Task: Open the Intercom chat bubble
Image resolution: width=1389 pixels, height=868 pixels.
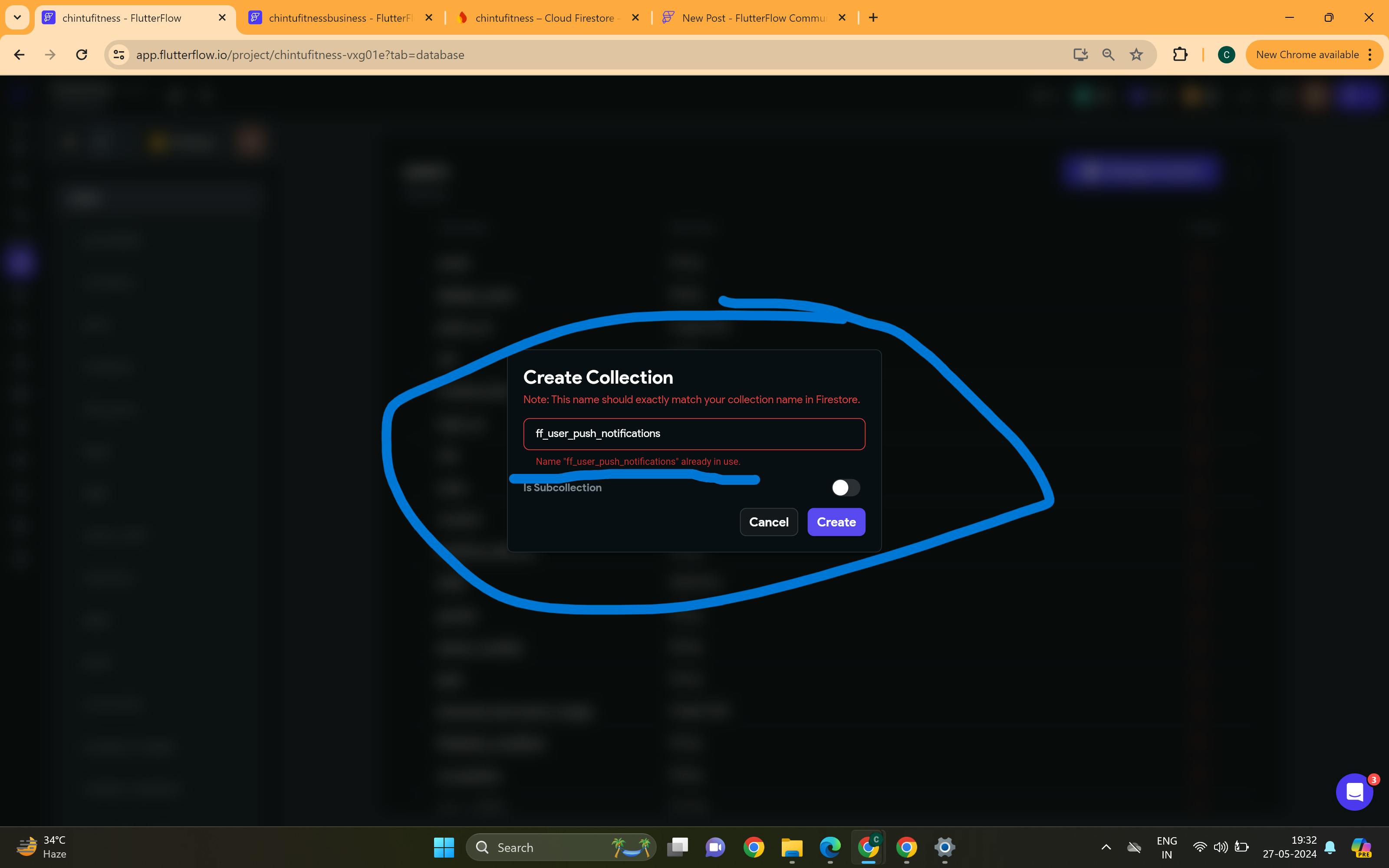Action: pos(1354,792)
